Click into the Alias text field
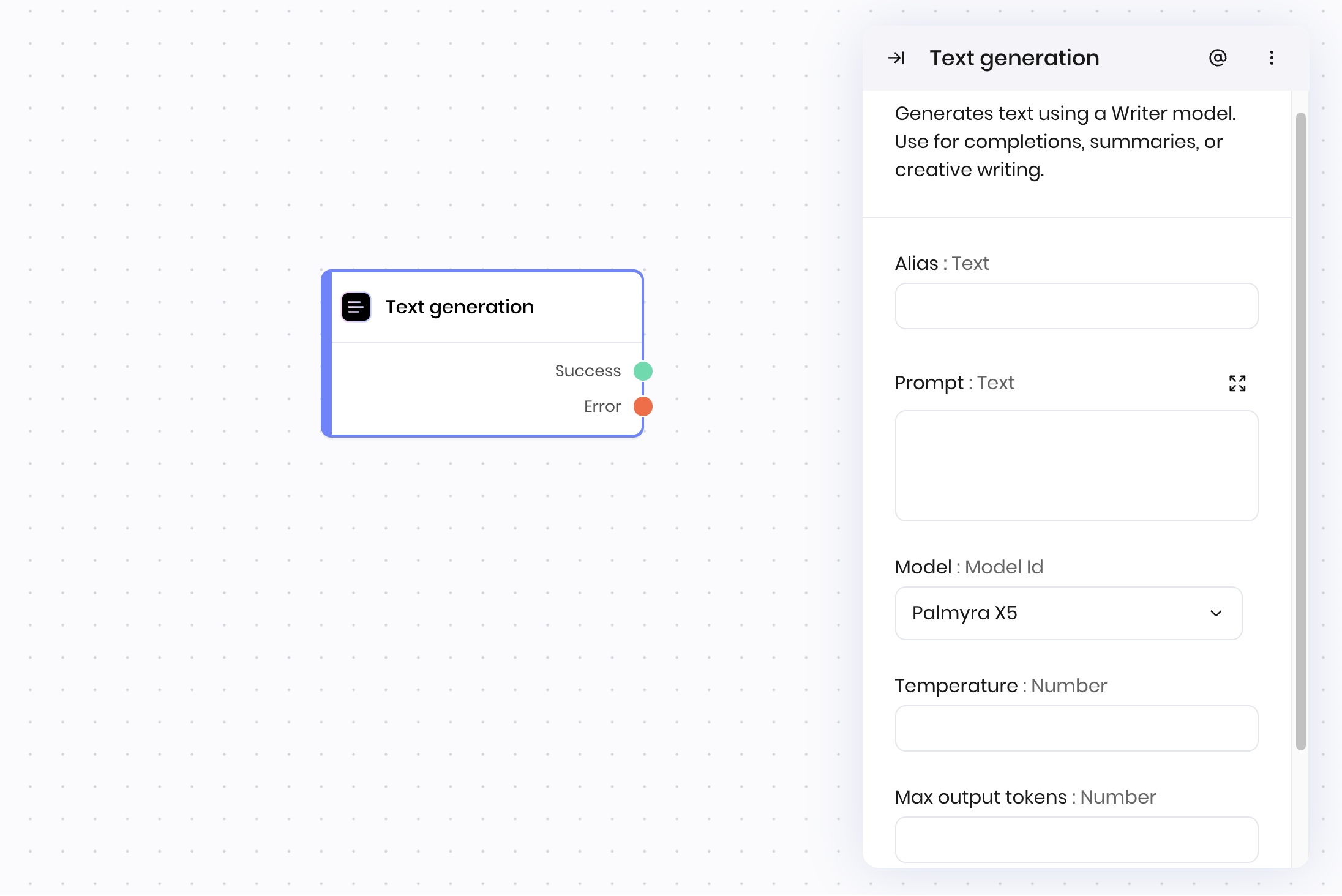Screen dimensions: 1342x896 click(x=1076, y=306)
